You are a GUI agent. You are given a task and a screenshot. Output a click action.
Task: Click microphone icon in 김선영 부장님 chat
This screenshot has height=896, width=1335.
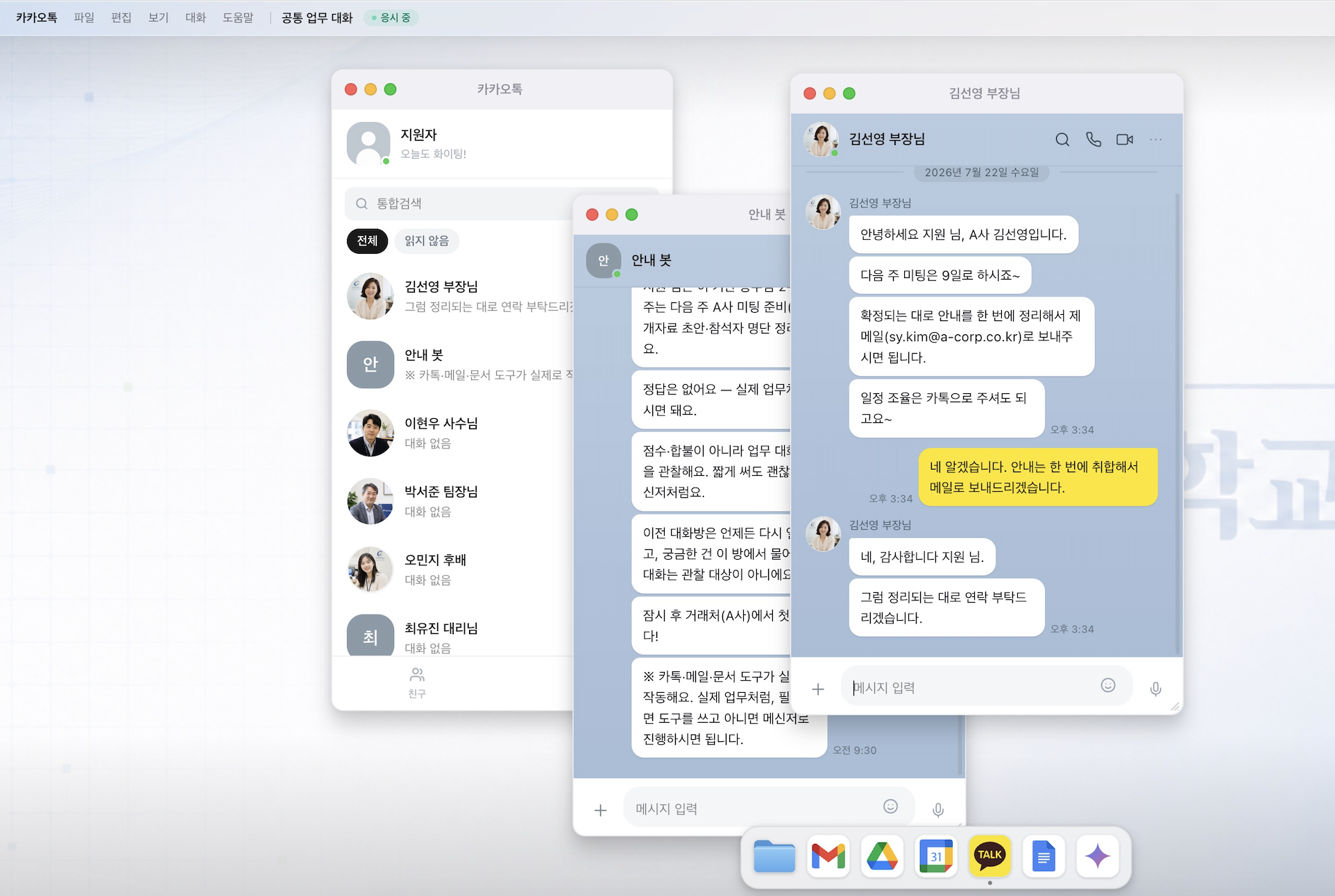pyautogui.click(x=1155, y=689)
